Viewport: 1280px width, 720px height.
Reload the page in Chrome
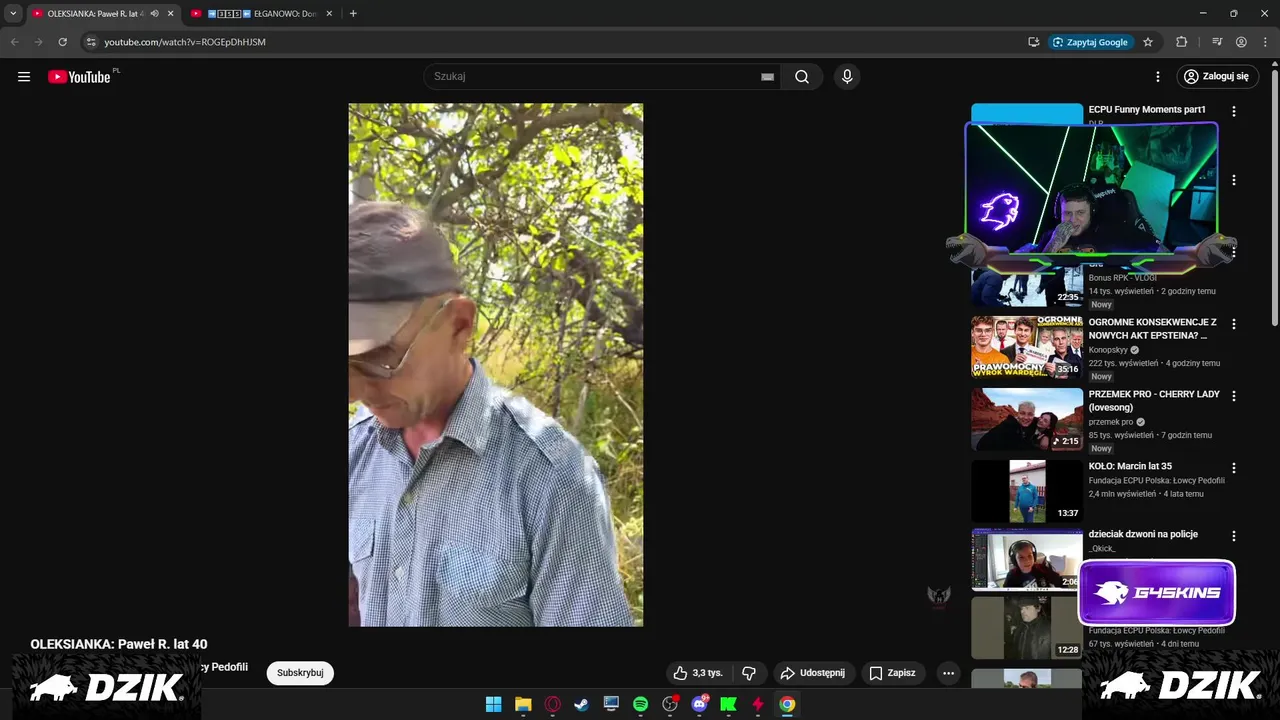click(x=62, y=42)
